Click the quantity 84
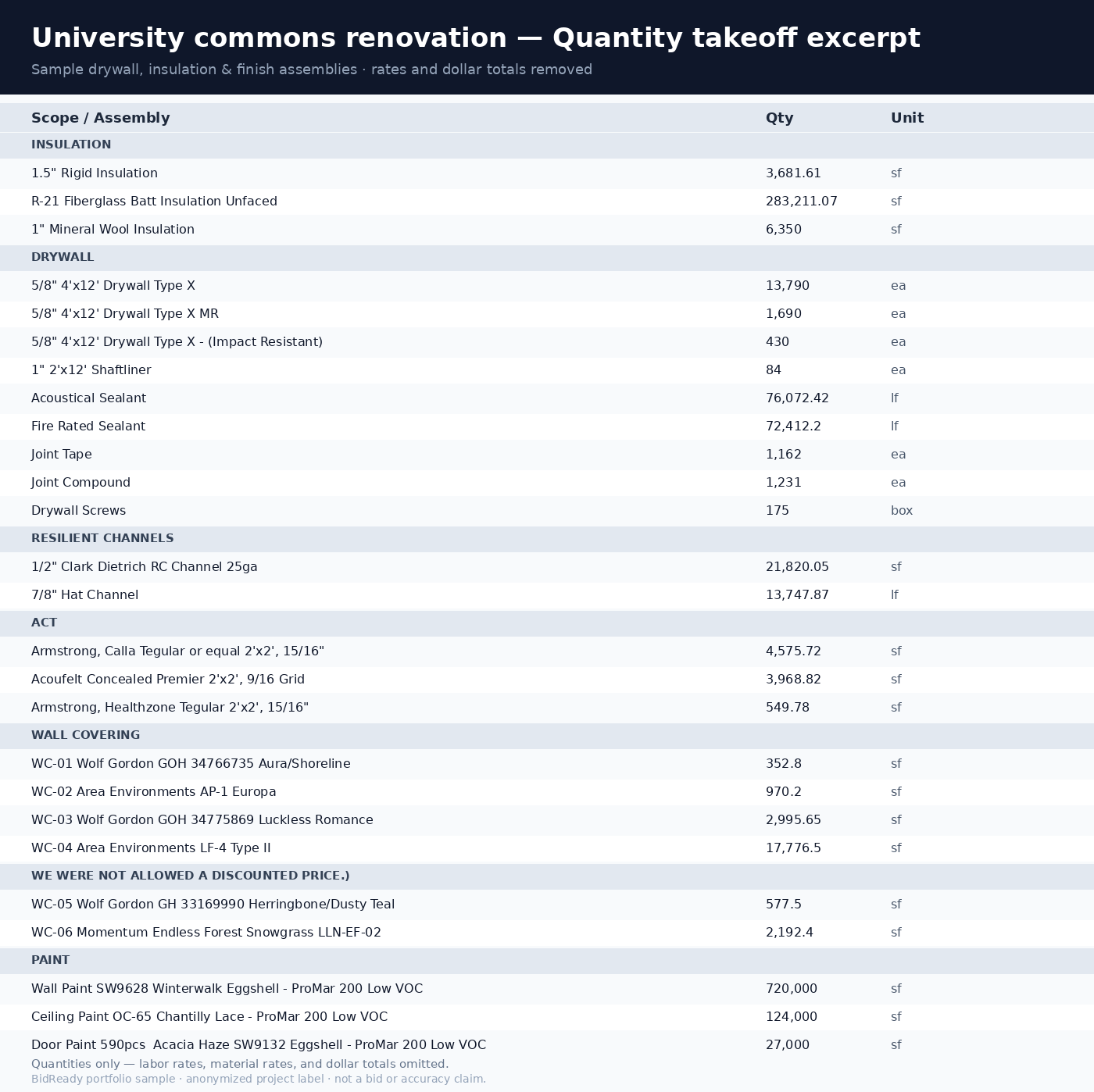This screenshot has height=1092, width=1094. (774, 370)
